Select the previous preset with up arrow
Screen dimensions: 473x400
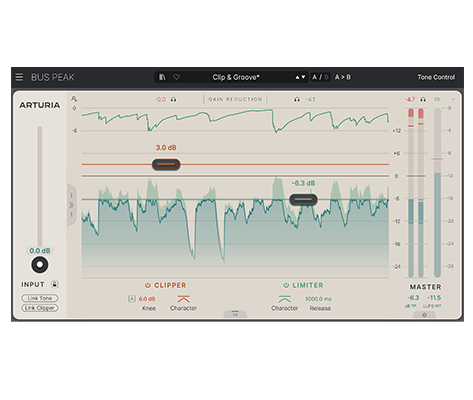click(x=297, y=77)
